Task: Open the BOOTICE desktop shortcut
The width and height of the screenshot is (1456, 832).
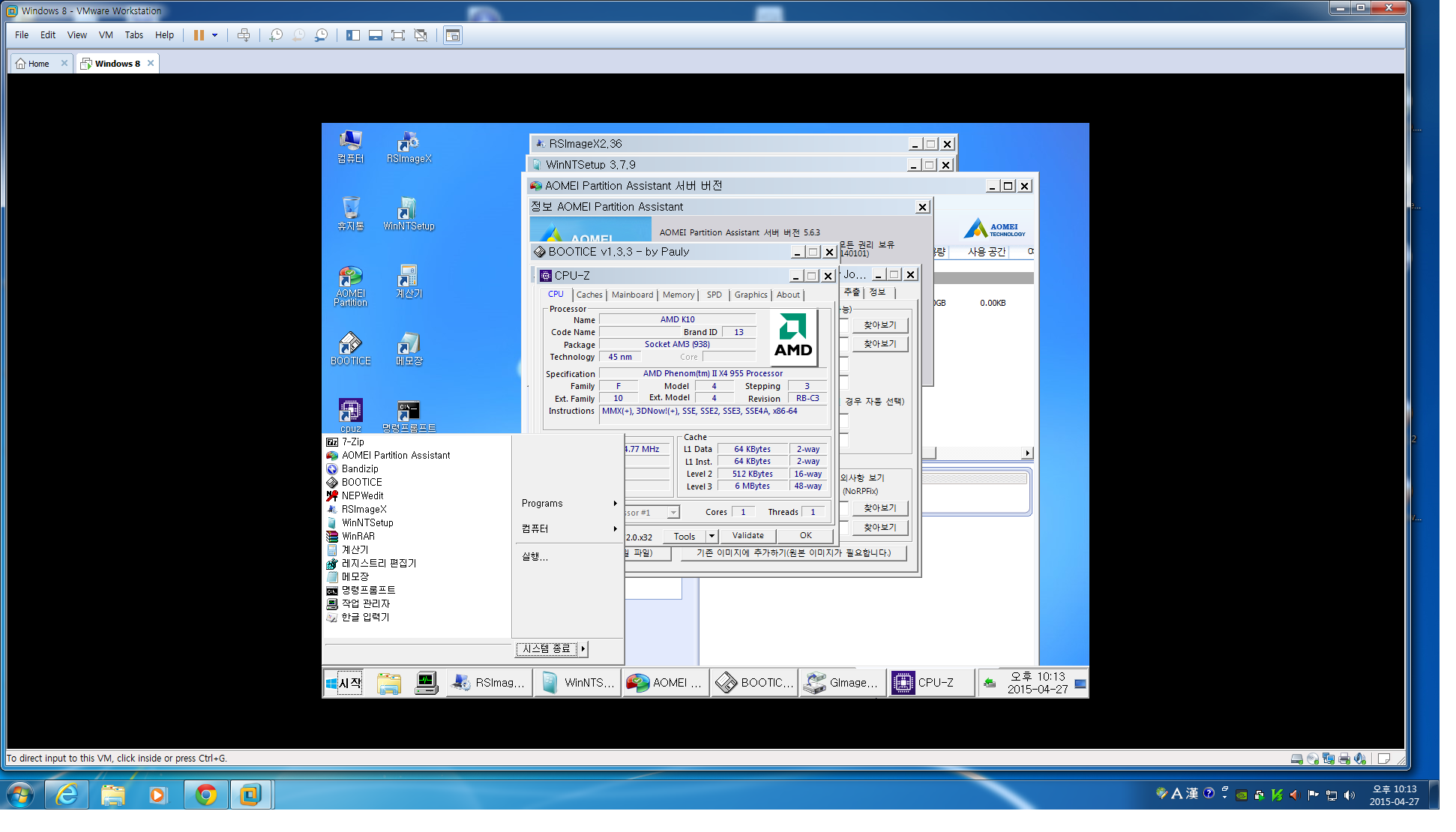Action: [350, 349]
